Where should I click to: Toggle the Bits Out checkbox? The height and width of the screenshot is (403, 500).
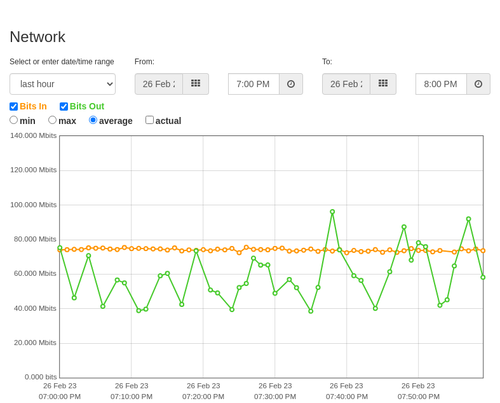(x=64, y=106)
